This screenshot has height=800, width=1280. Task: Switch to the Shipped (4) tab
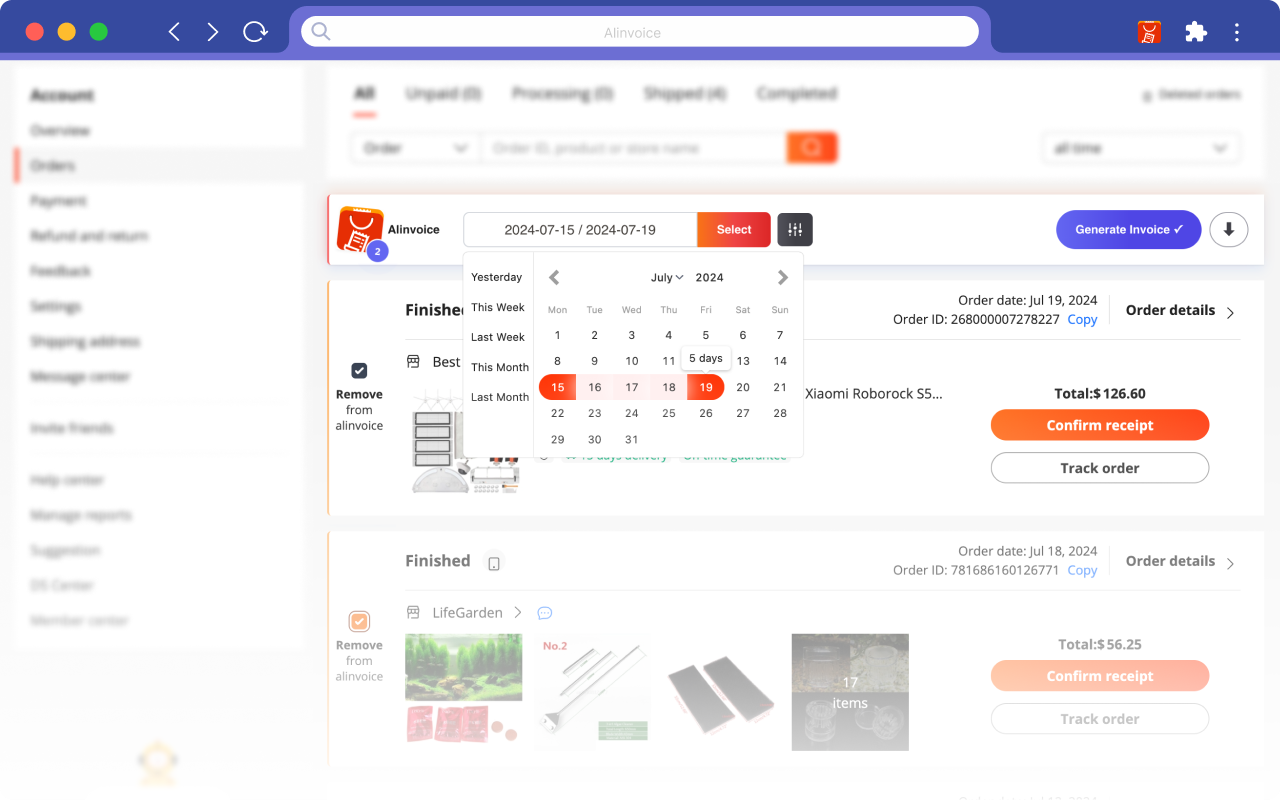pyautogui.click(x=683, y=93)
